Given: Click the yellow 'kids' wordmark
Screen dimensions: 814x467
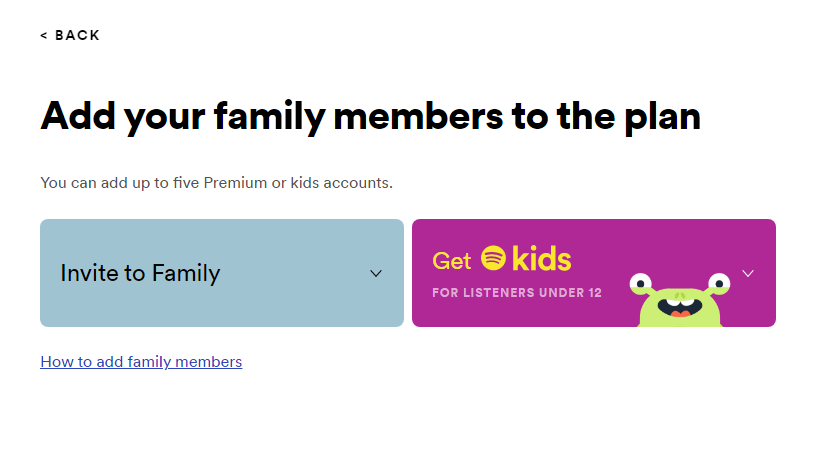Looking at the screenshot, I should coord(541,260).
